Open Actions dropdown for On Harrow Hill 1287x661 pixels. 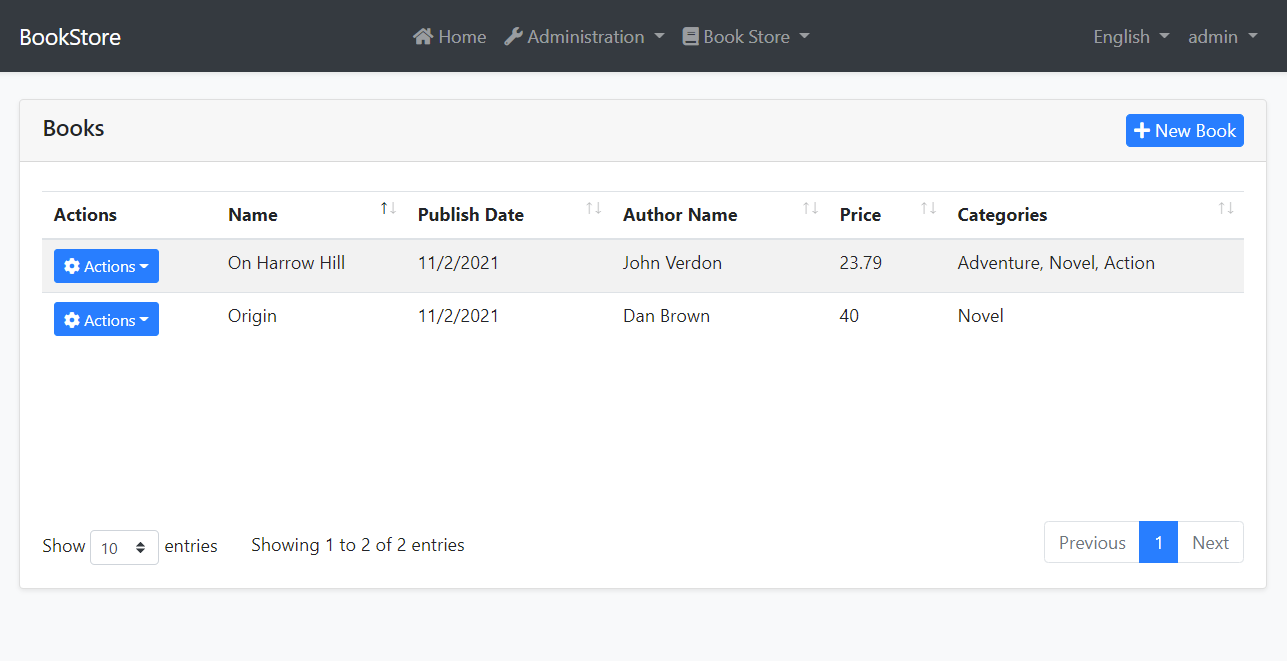pyautogui.click(x=106, y=266)
